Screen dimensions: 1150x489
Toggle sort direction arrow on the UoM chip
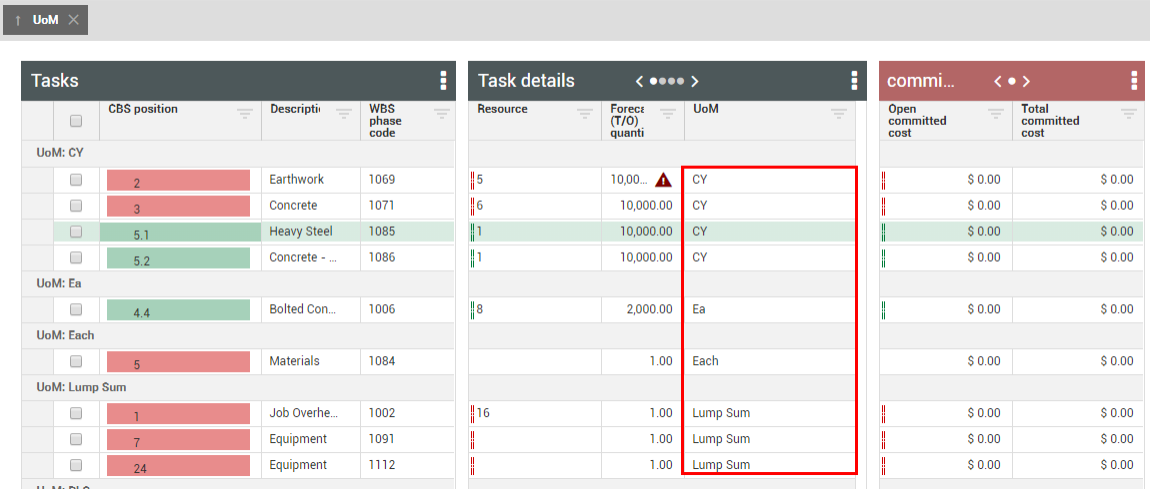click(18, 20)
